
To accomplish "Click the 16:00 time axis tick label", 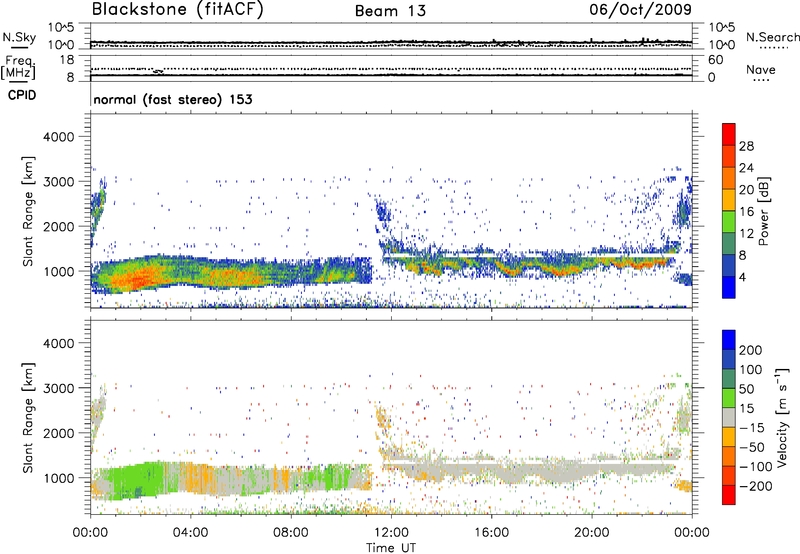I will pos(491,533).
